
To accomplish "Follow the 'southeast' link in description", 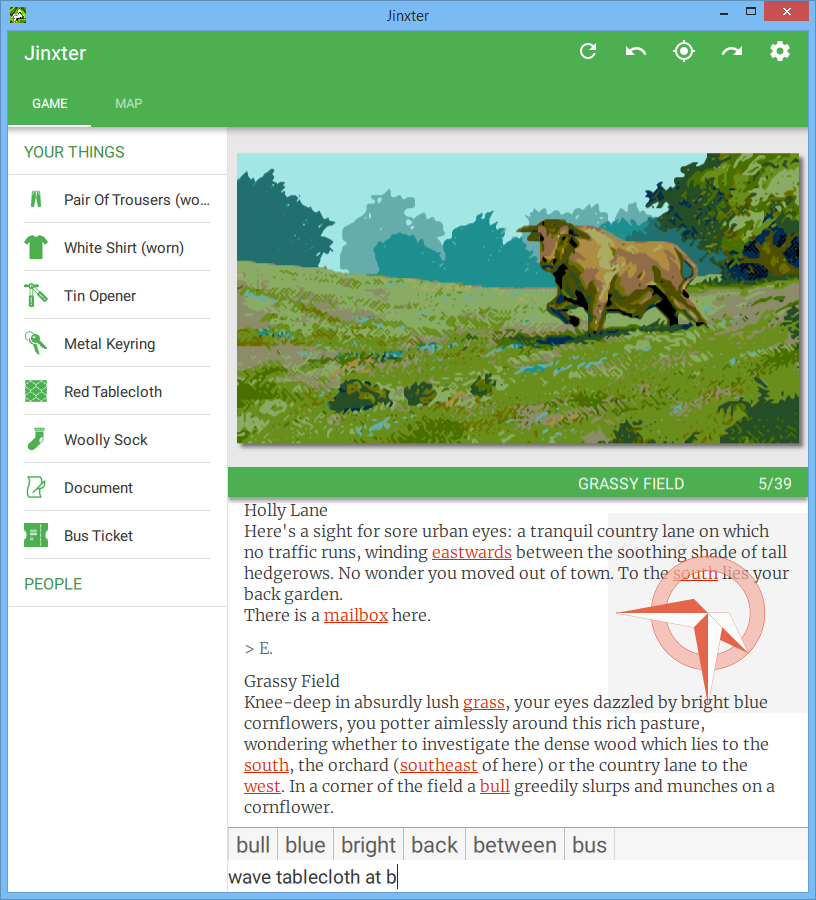I will point(438,766).
